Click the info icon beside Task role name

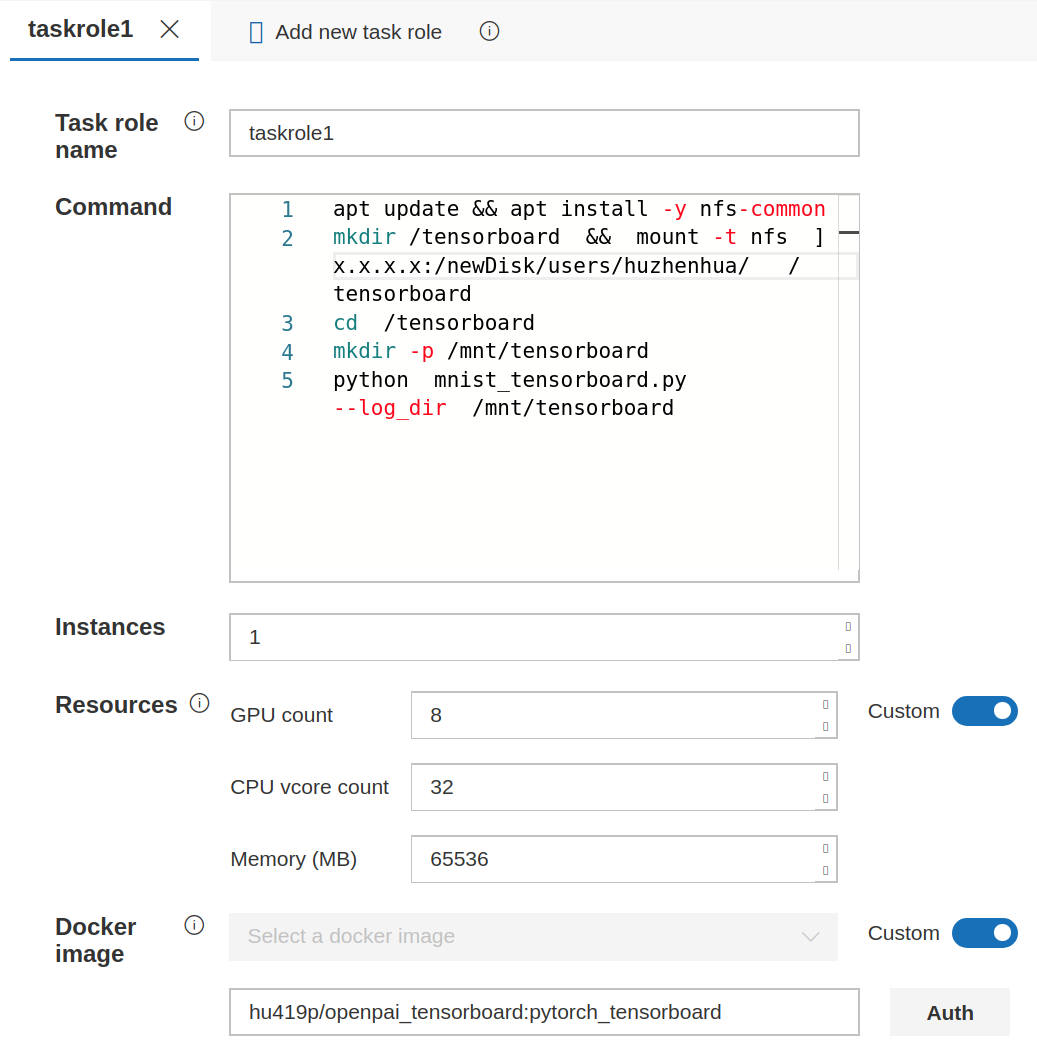click(x=194, y=120)
